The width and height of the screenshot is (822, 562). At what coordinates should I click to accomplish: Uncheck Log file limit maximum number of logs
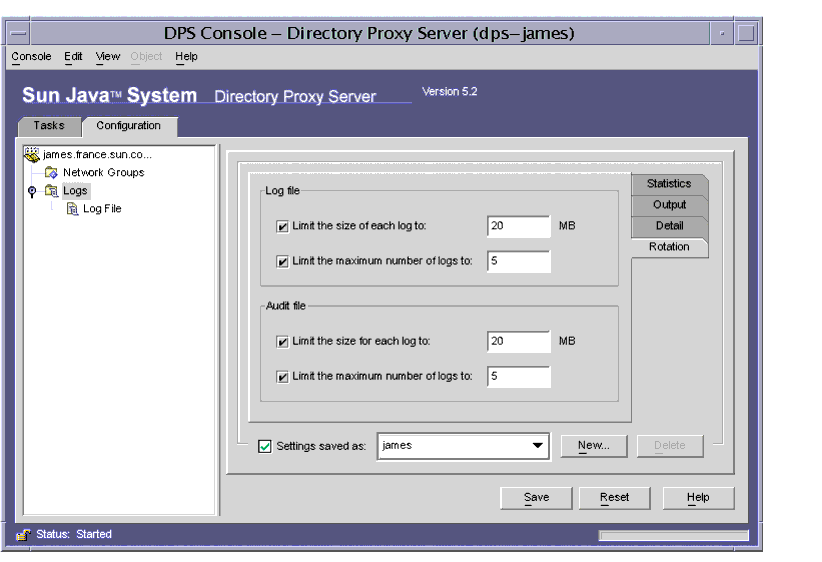(x=282, y=262)
